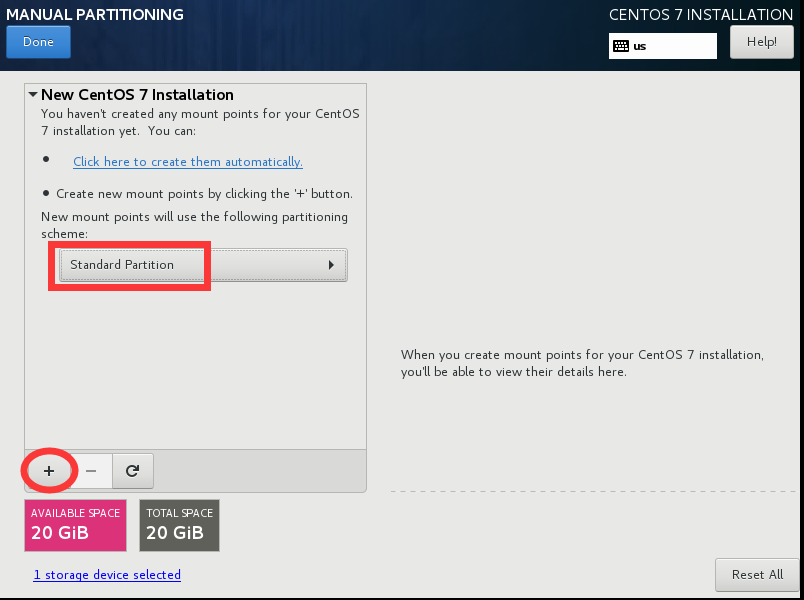Viewport: 804px width, 600px height.
Task: Click the 'Create new mount points by clicking' text
Action: [x=205, y=194]
